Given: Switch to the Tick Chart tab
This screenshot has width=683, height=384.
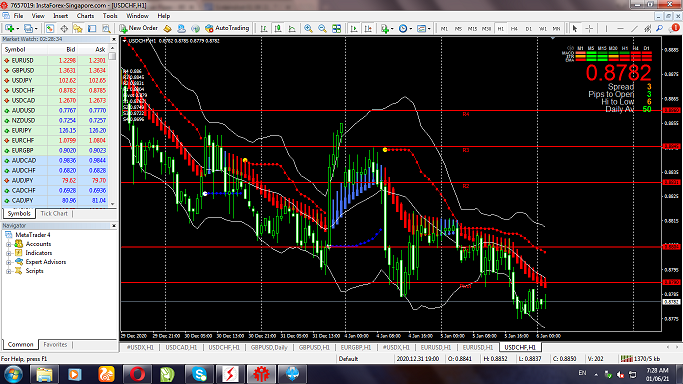Looking at the screenshot, I should pos(54,213).
